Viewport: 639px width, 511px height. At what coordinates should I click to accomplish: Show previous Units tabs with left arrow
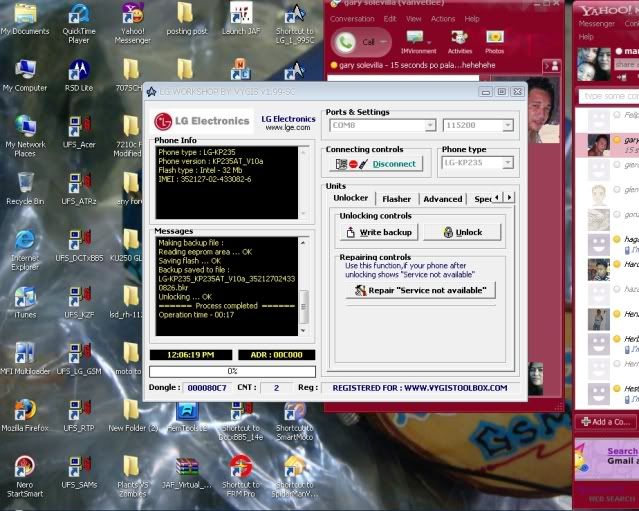tap(497, 198)
